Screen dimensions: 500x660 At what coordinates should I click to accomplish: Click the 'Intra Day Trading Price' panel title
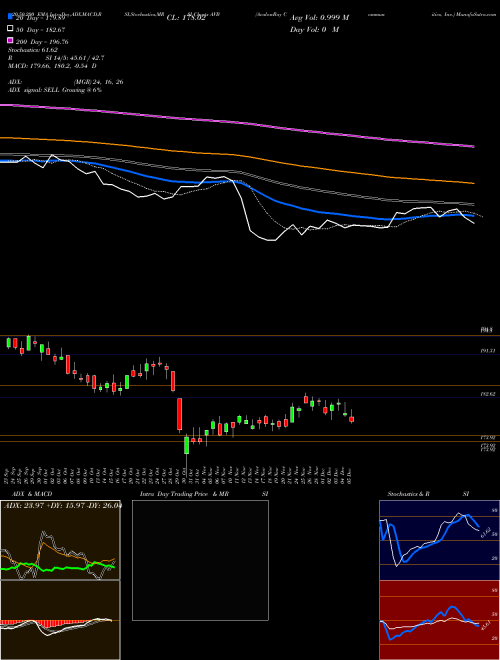point(174,494)
